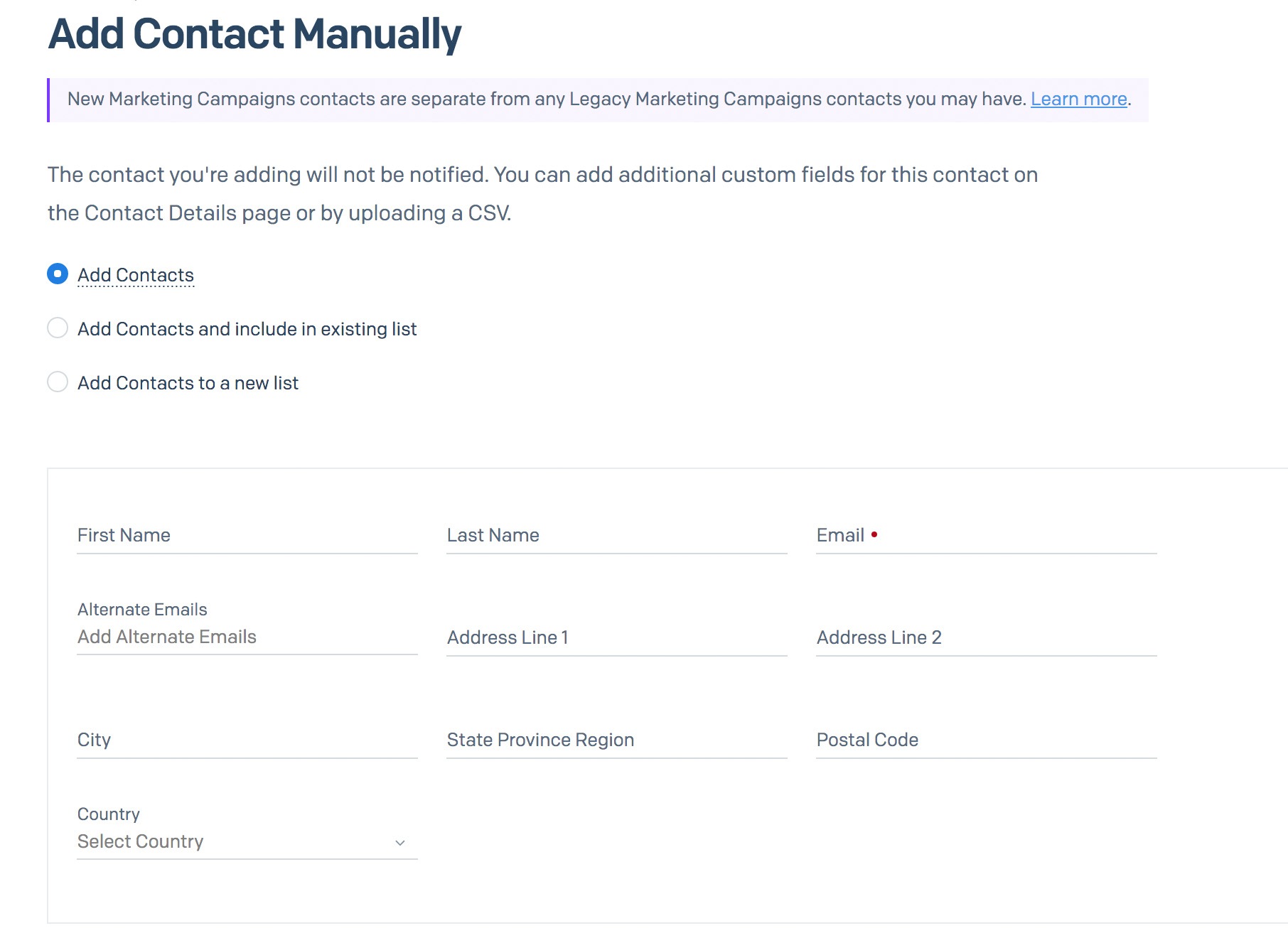The height and width of the screenshot is (938, 1288).
Task: Click into the required Email field
Action: coord(986,536)
